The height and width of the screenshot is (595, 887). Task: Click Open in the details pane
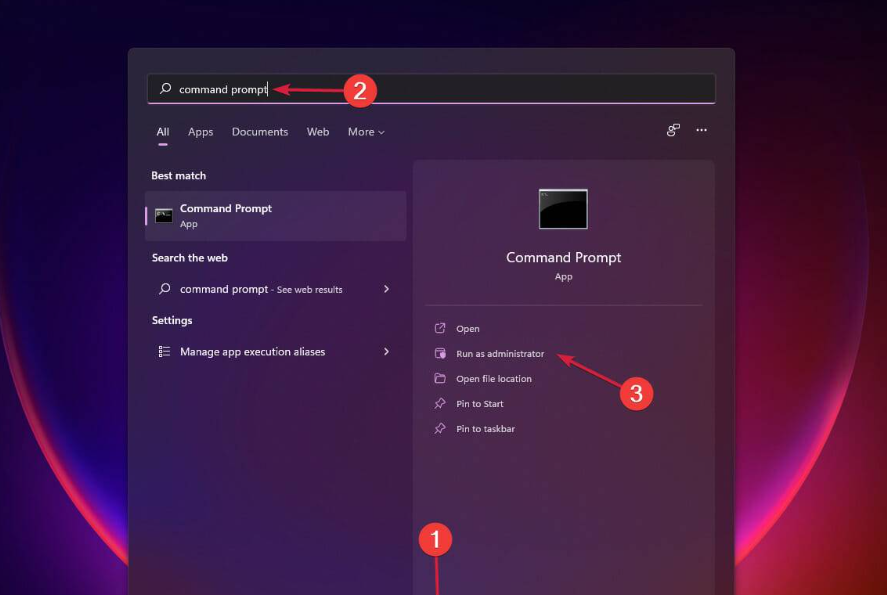pyautogui.click(x=467, y=329)
